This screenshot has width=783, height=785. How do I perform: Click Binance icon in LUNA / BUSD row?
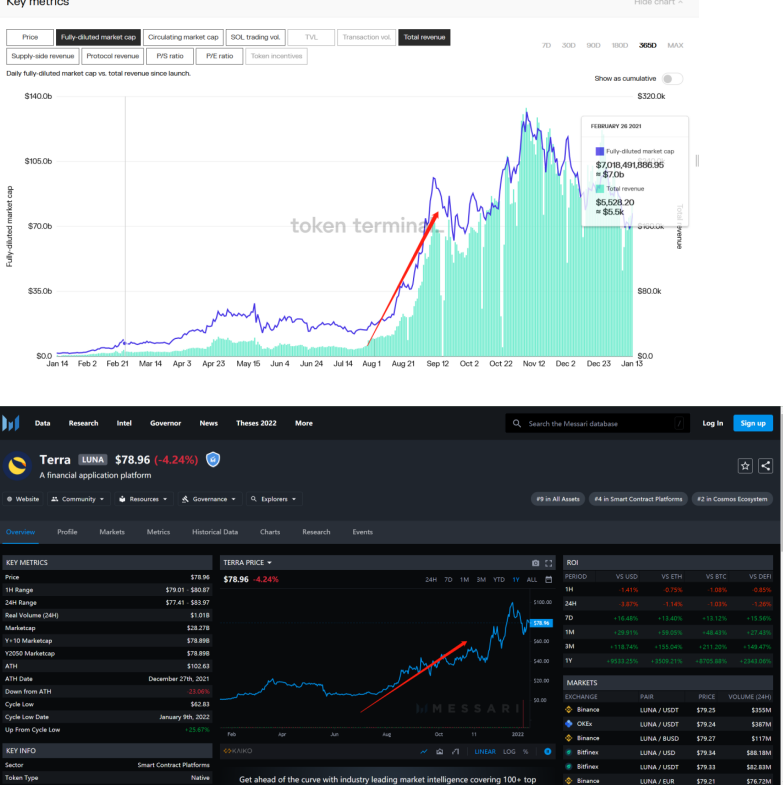click(569, 738)
